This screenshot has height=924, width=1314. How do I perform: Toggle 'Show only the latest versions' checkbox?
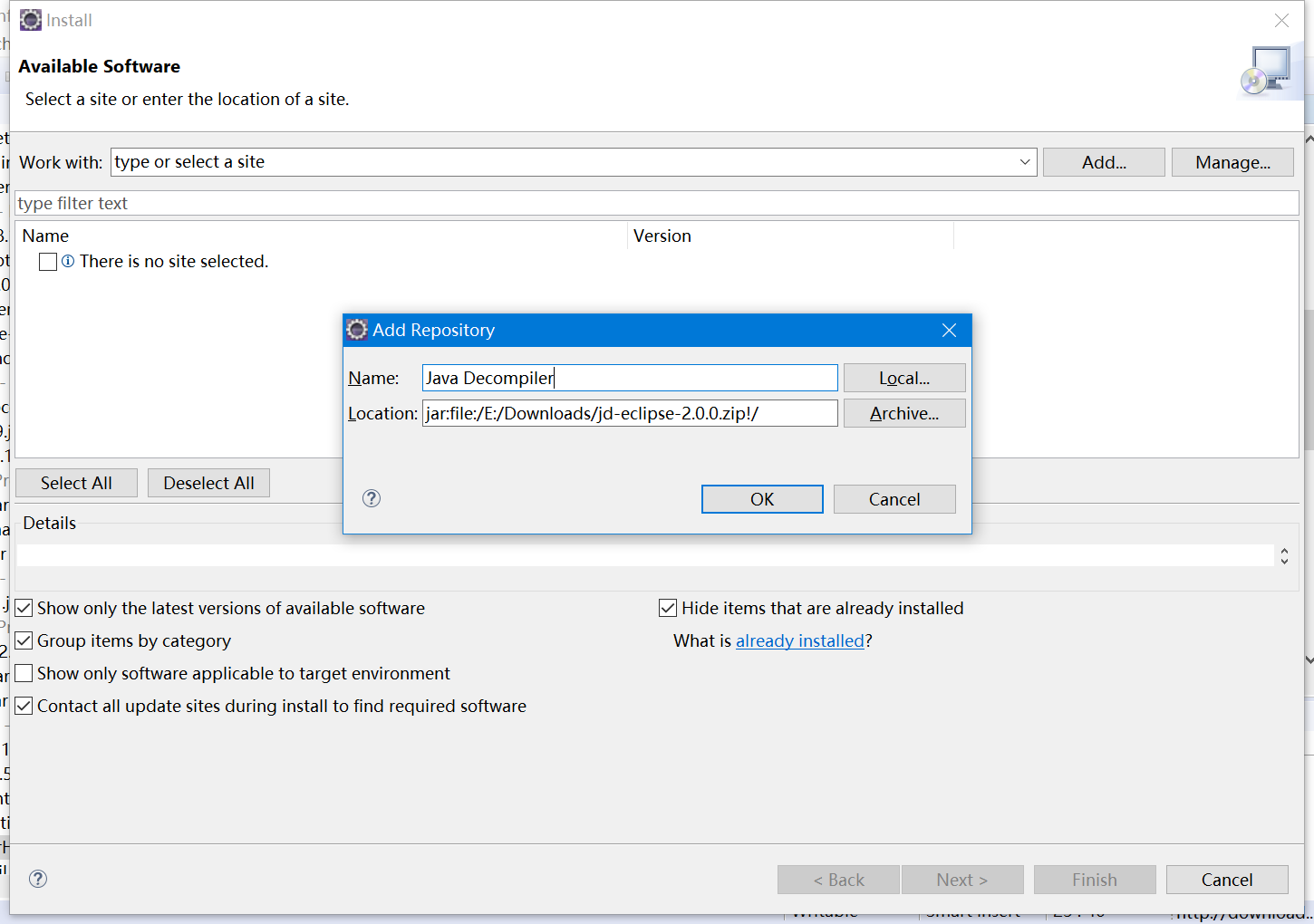click(24, 608)
